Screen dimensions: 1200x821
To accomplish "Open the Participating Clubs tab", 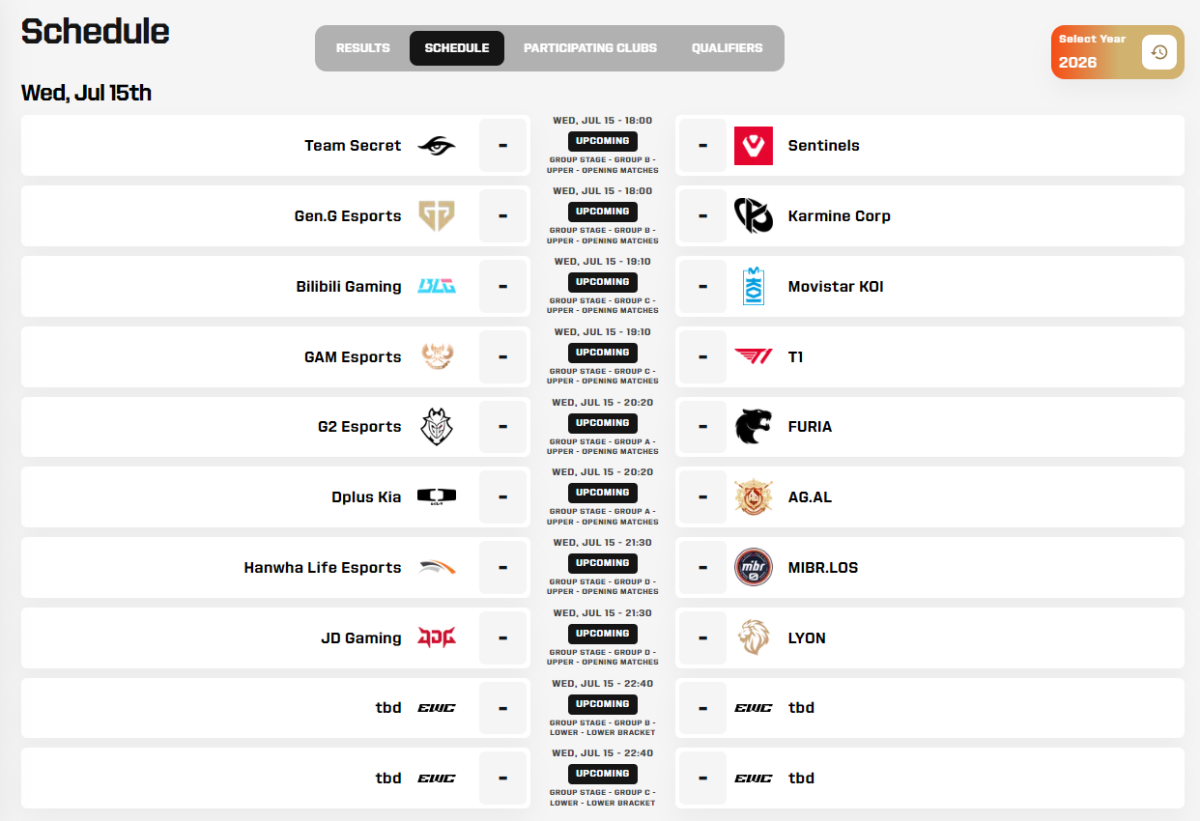I will (590, 48).
